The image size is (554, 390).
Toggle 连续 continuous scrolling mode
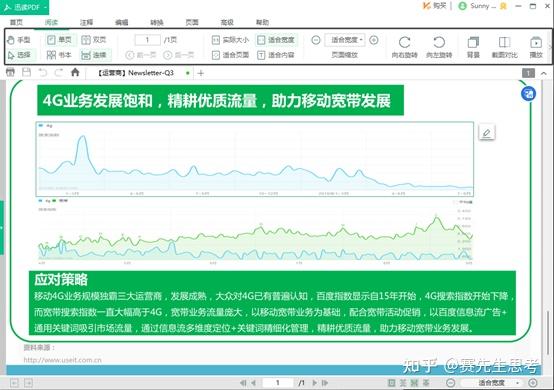pyautogui.click(x=94, y=55)
